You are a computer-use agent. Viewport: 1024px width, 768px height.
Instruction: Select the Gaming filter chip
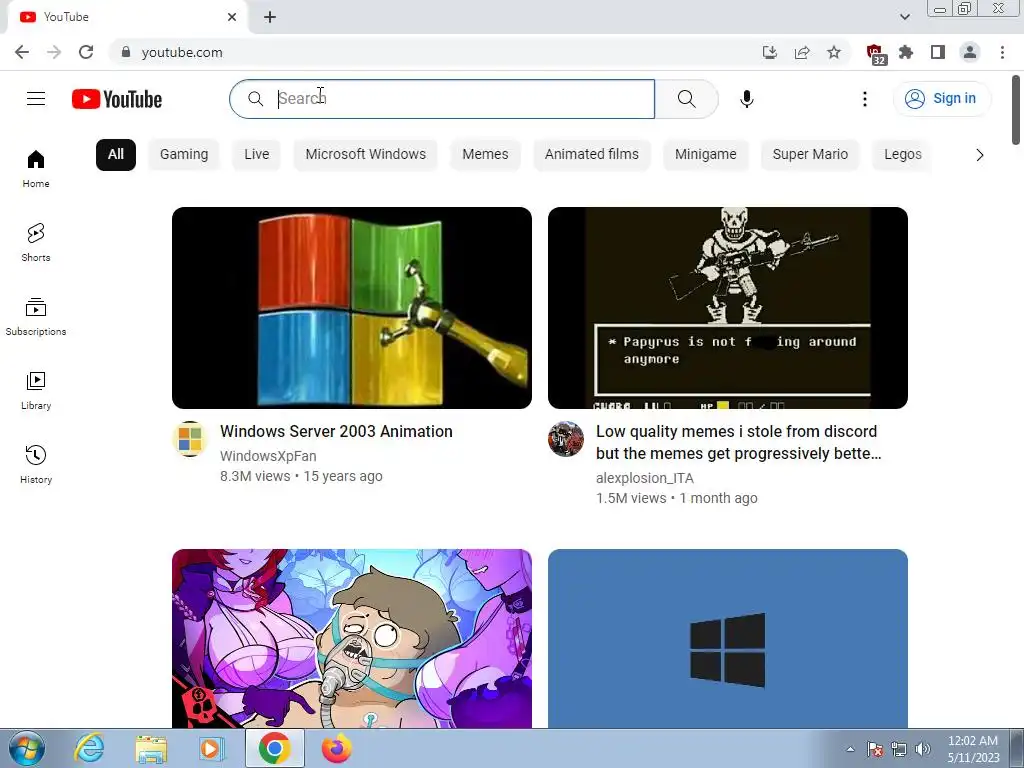click(x=184, y=155)
